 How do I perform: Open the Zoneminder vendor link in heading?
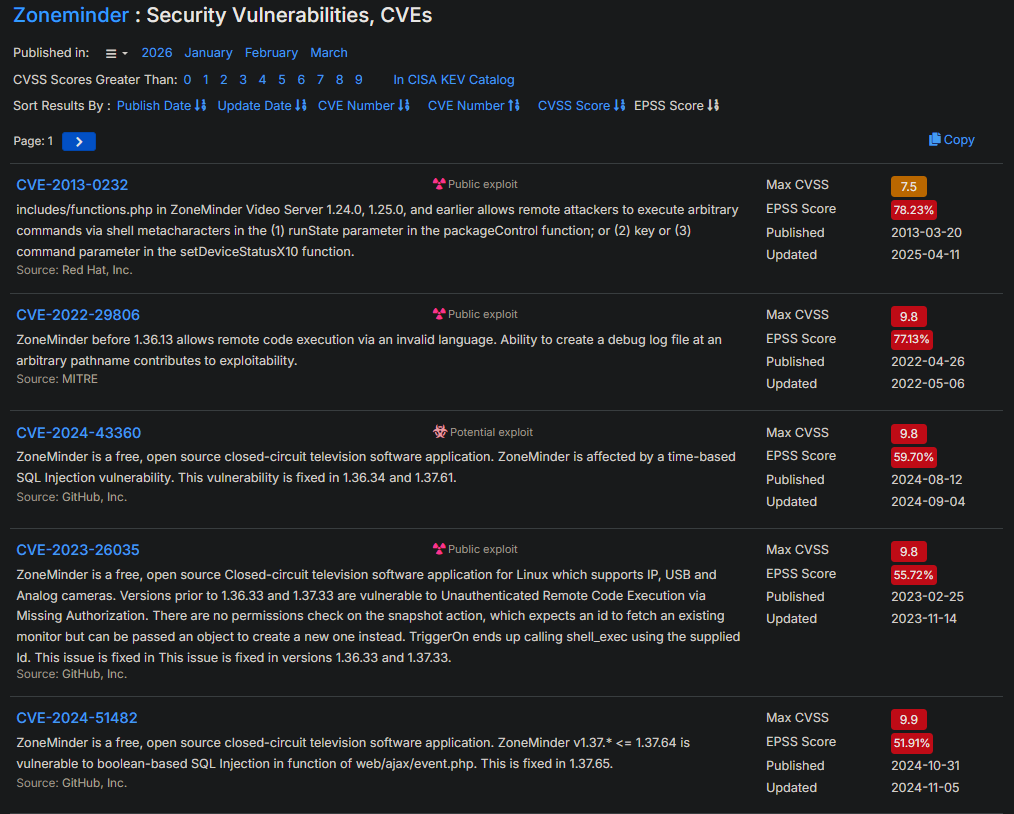(x=70, y=15)
